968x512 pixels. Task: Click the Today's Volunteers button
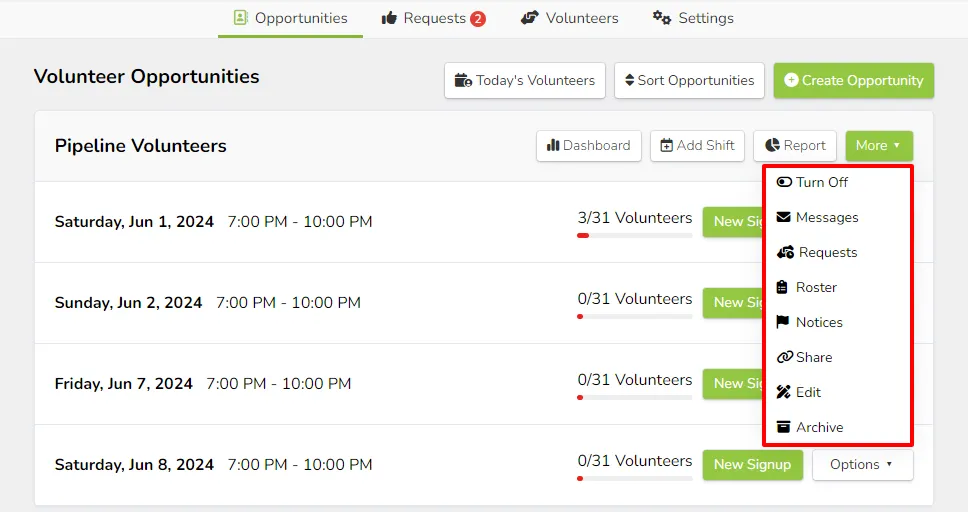point(525,80)
